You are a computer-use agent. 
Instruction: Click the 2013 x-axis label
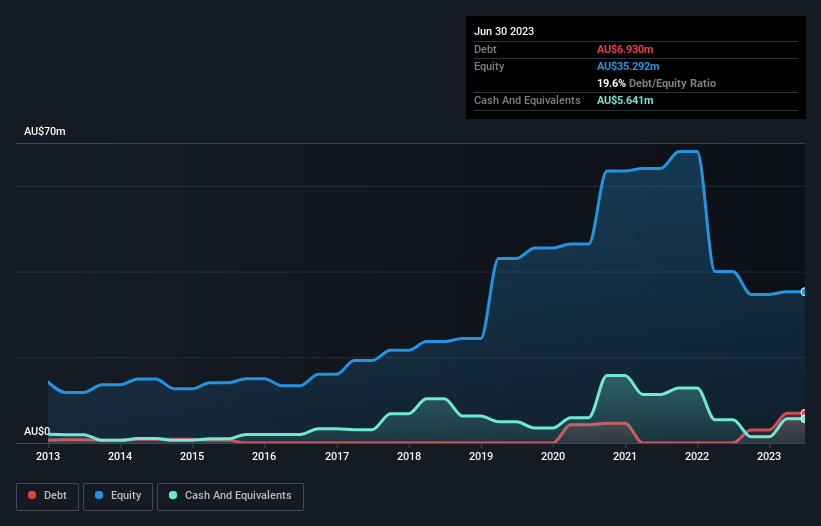(x=48, y=457)
